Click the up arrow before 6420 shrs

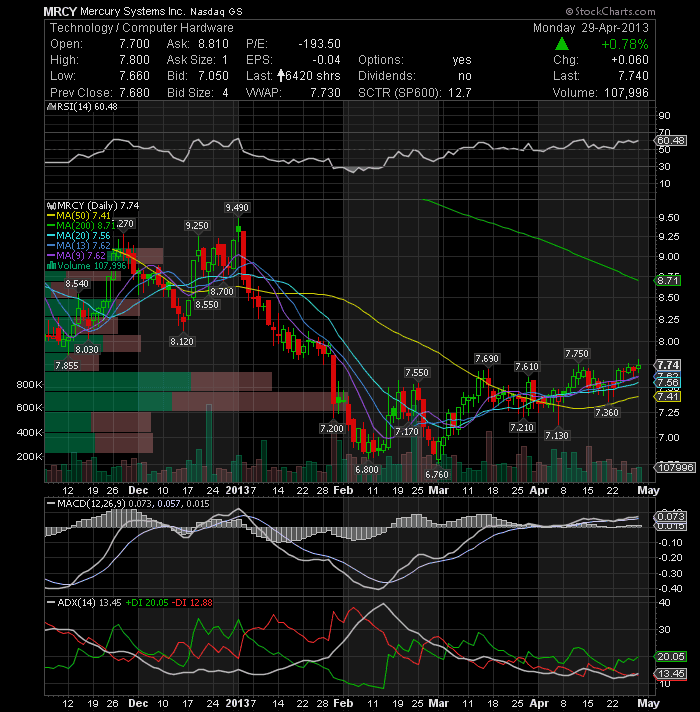click(x=281, y=75)
